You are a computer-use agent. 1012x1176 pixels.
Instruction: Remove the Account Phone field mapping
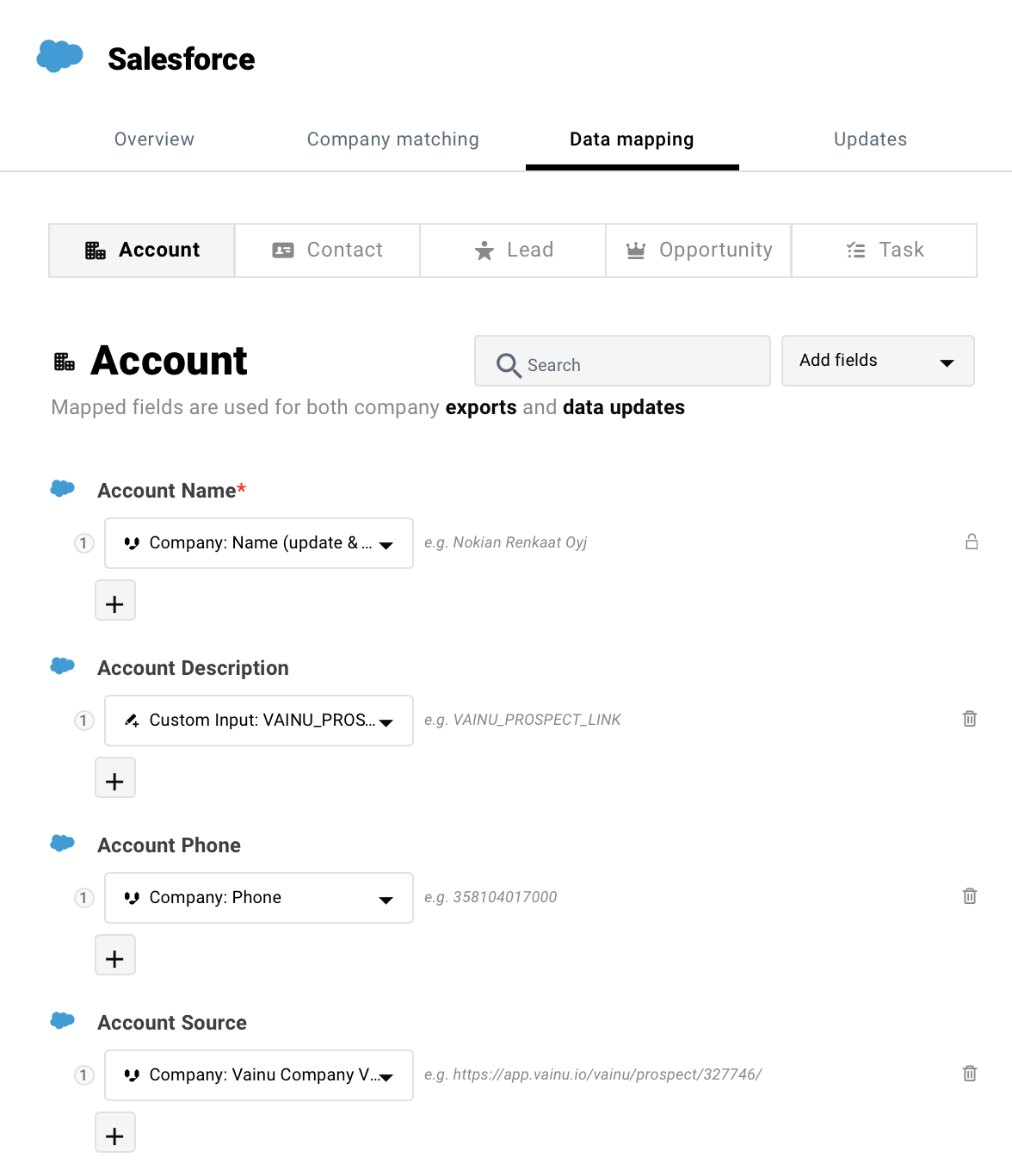(970, 896)
